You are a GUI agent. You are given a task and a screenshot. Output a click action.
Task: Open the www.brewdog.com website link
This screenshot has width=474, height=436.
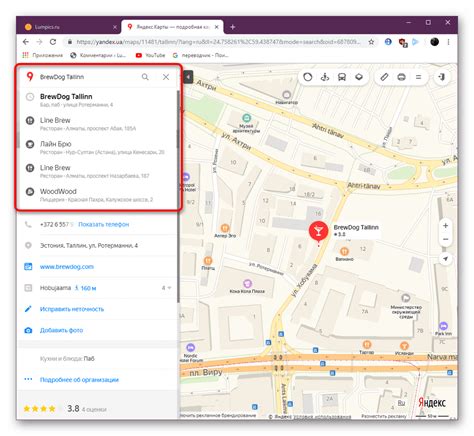click(x=67, y=267)
